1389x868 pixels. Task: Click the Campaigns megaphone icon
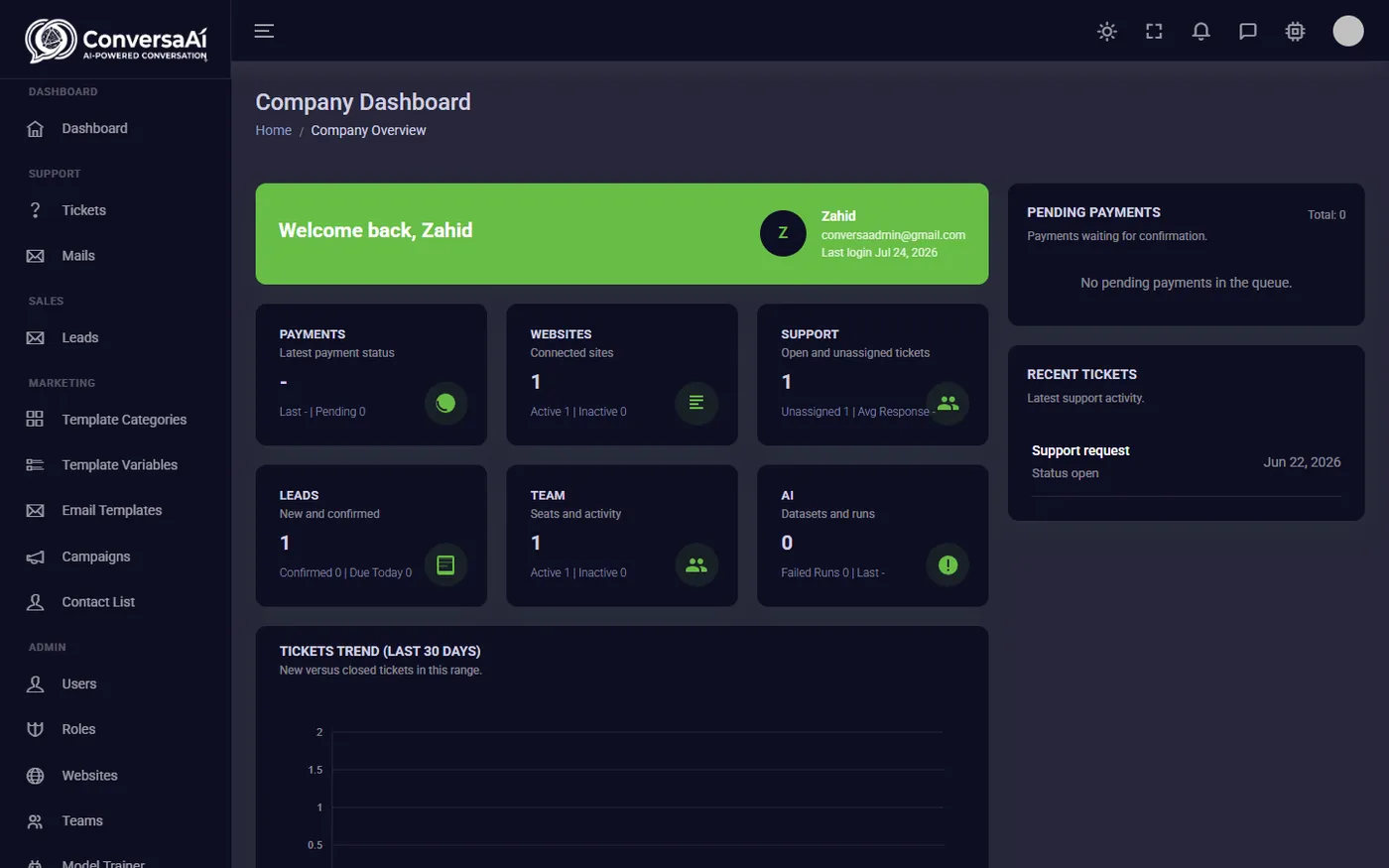[x=35, y=557]
